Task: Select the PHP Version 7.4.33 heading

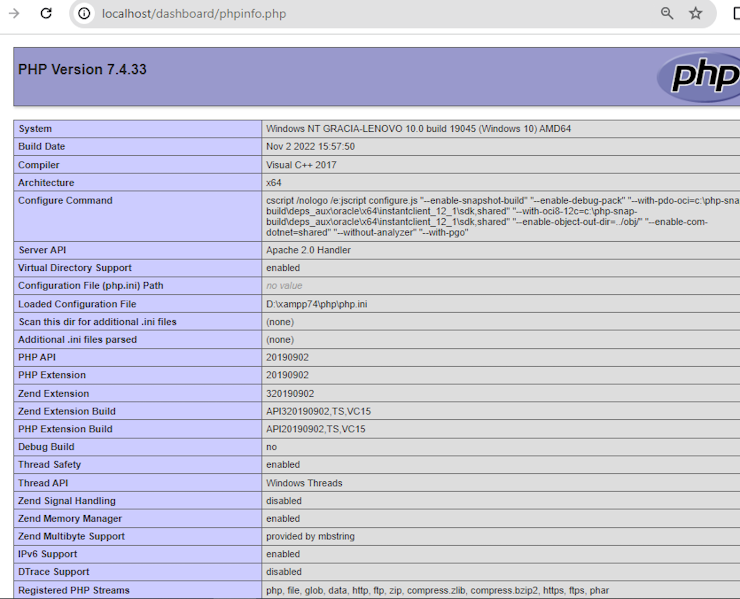Action: pos(83,69)
